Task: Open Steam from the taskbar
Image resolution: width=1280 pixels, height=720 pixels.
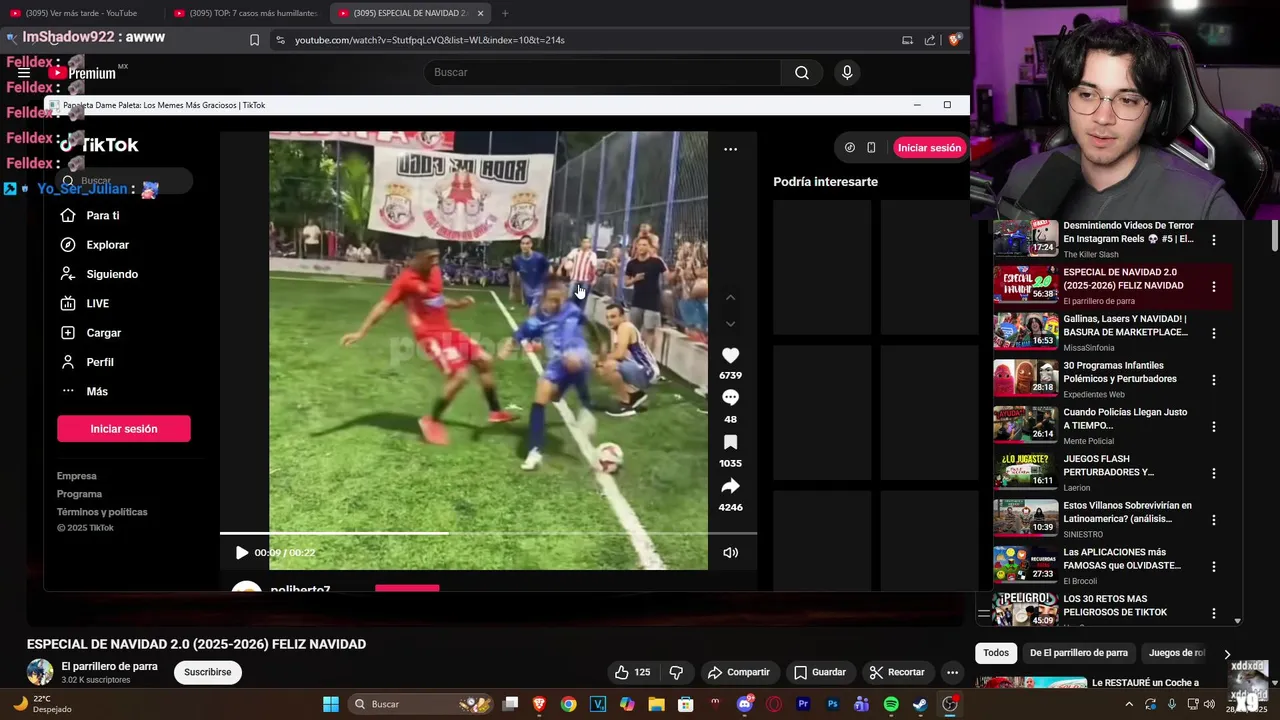Action: pos(920,704)
